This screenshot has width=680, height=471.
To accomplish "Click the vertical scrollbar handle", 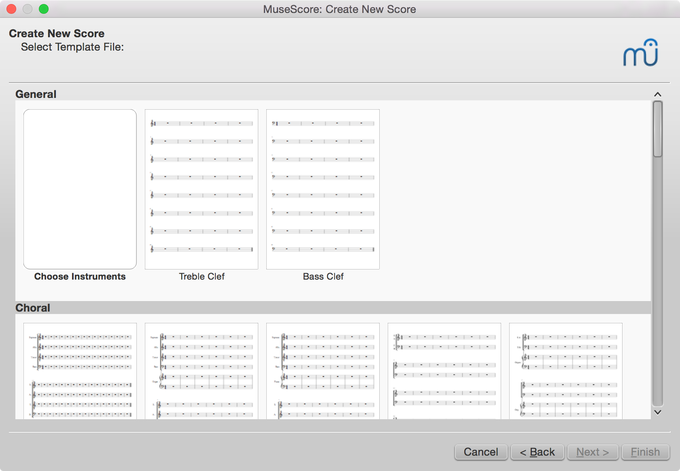I will click(658, 129).
